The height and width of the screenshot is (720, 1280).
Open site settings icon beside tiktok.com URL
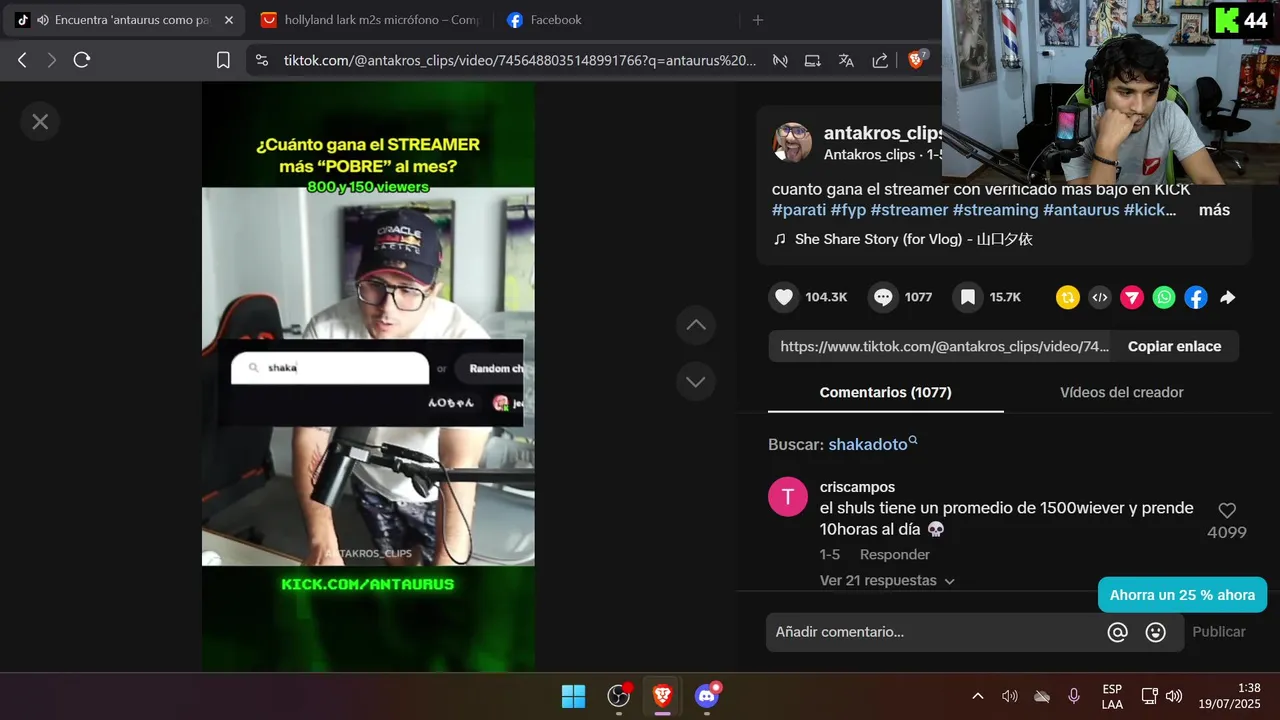coord(262,60)
